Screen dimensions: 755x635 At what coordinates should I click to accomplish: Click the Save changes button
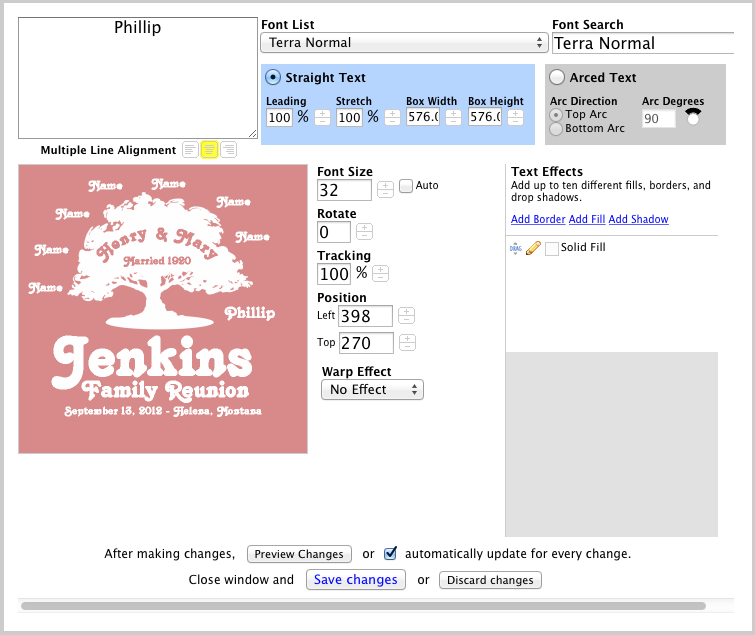pyautogui.click(x=357, y=580)
